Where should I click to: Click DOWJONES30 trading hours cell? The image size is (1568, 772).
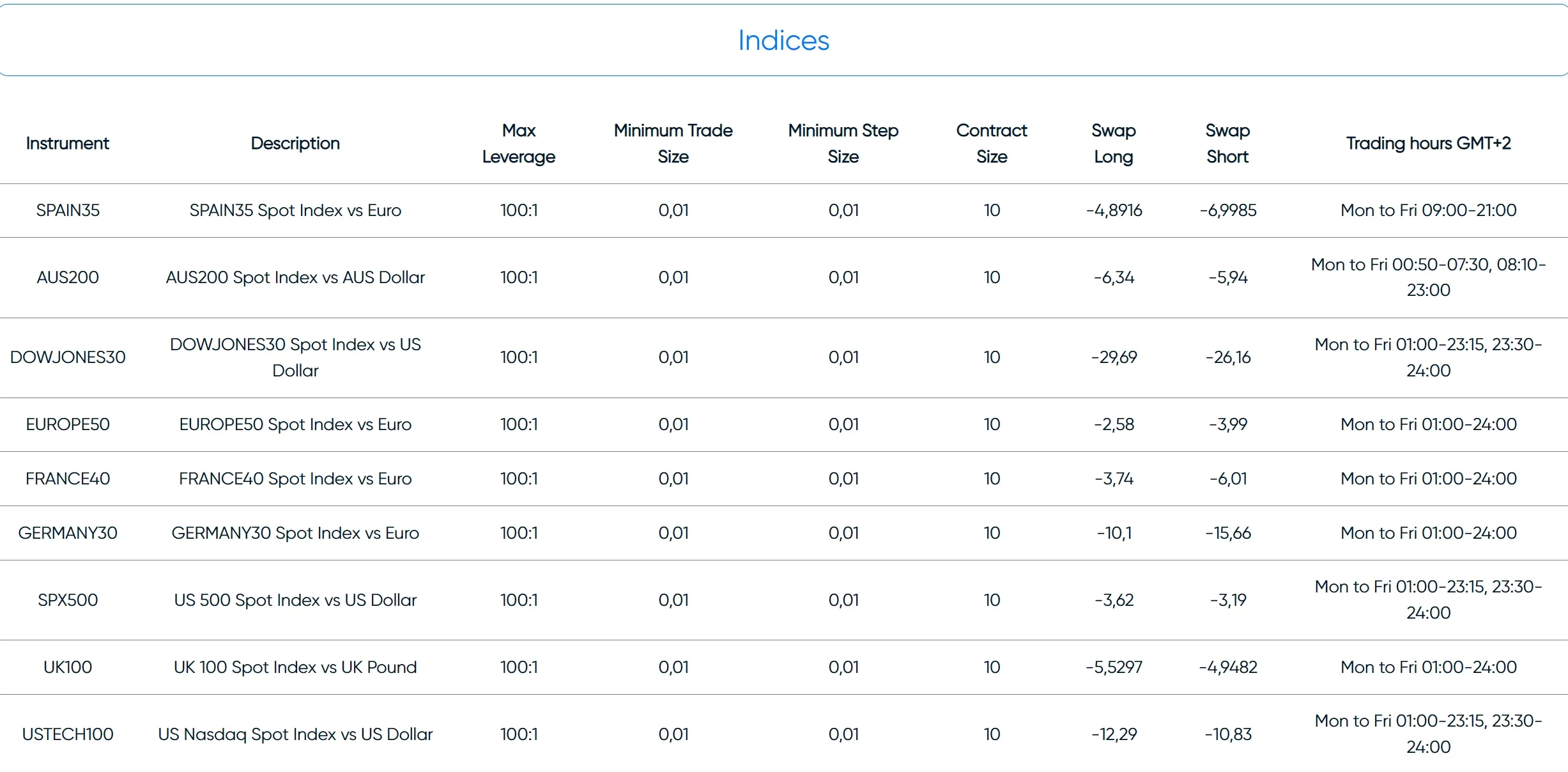1429,357
